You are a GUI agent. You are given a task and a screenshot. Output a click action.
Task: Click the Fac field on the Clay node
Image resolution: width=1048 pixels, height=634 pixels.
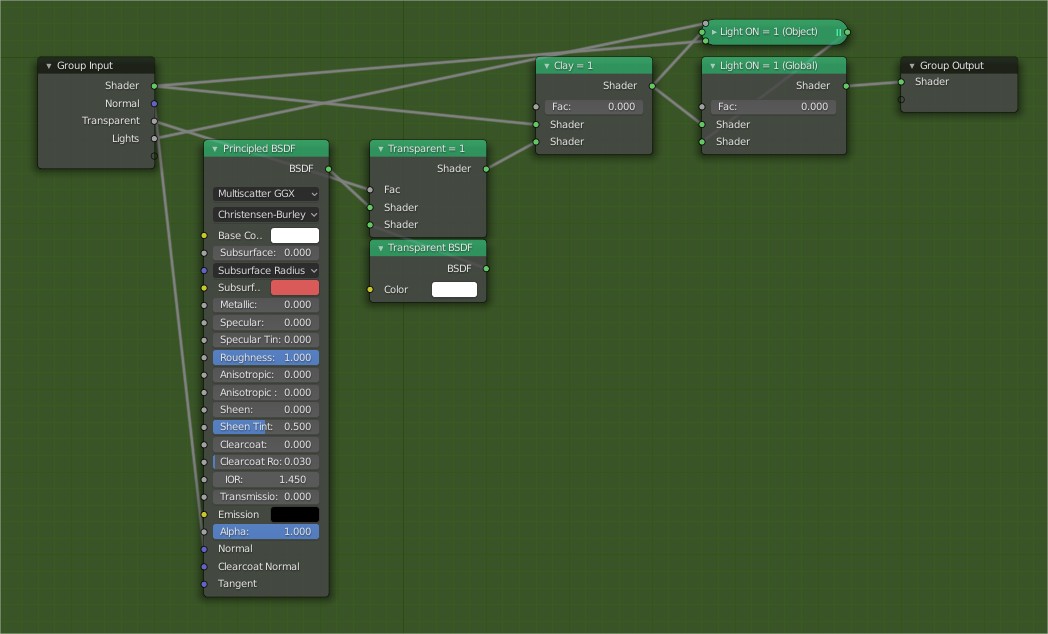pos(594,106)
